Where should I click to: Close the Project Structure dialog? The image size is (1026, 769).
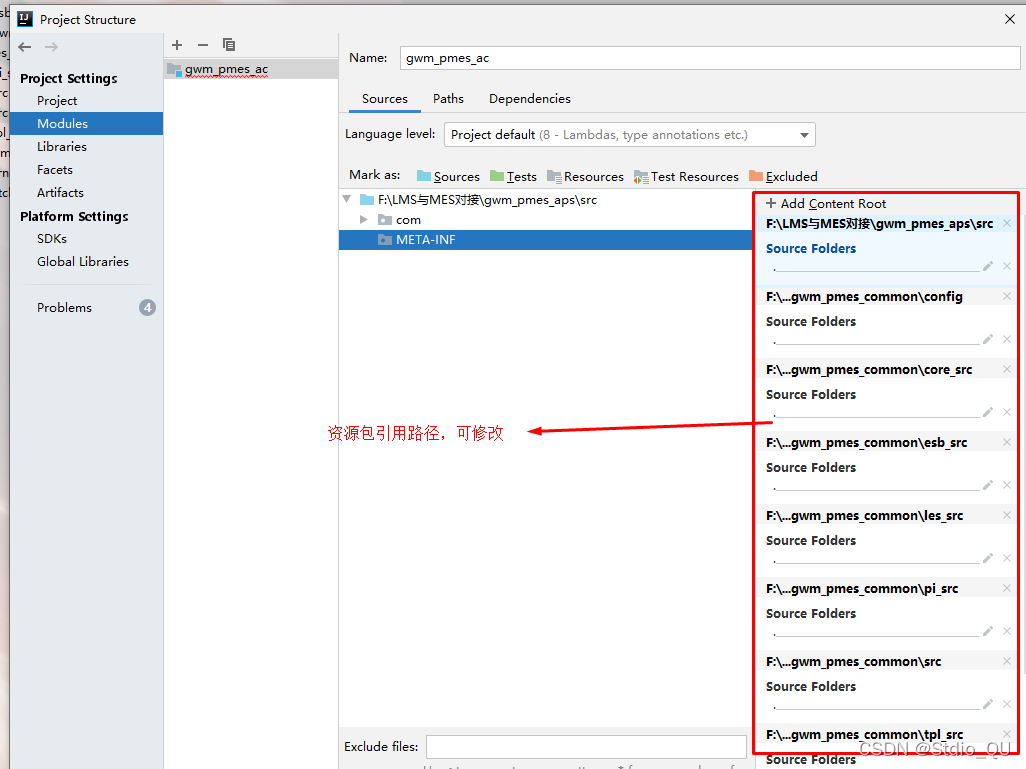[1010, 20]
